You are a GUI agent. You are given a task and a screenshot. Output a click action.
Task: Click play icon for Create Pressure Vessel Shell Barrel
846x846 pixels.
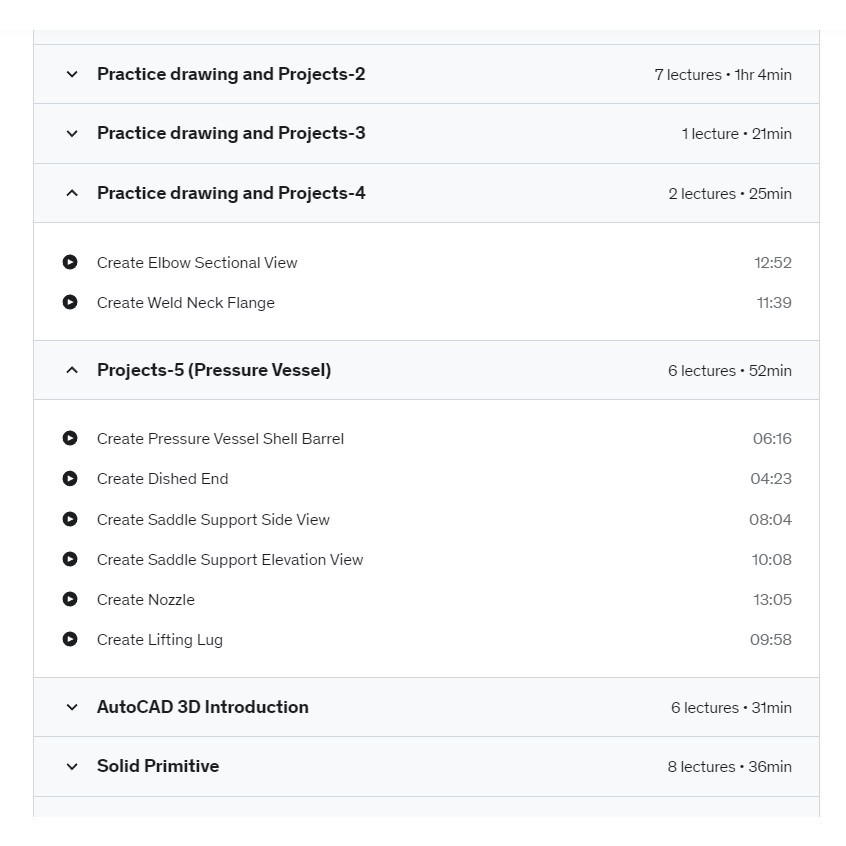pos(70,438)
